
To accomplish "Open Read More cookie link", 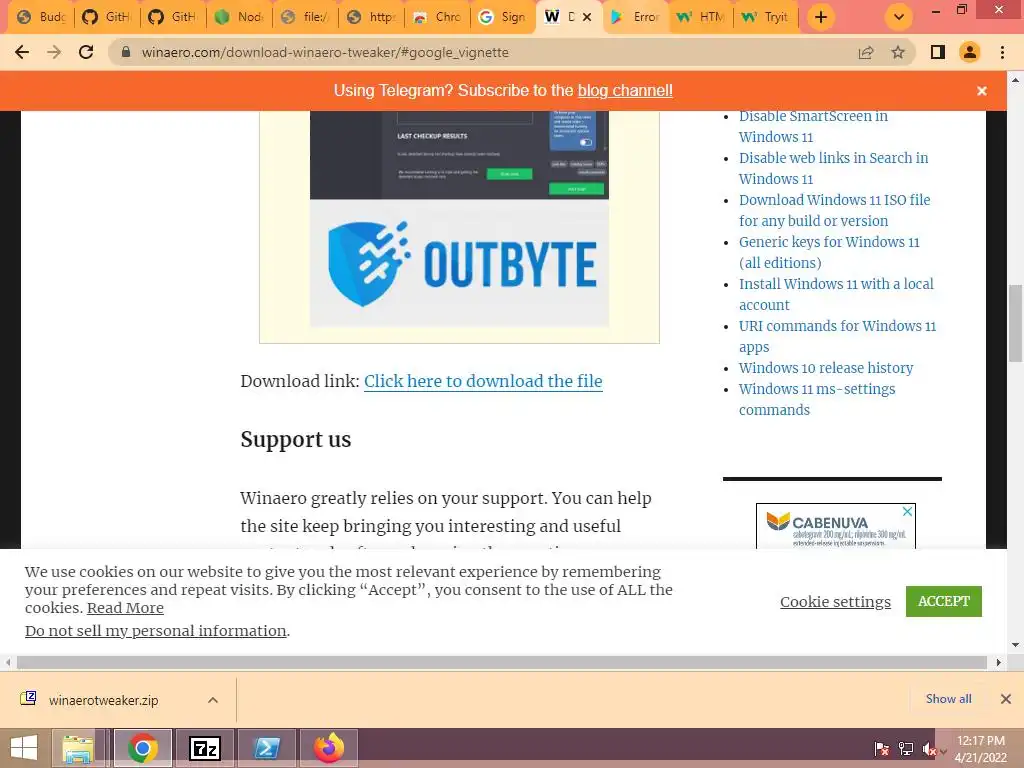I will click(x=125, y=608).
